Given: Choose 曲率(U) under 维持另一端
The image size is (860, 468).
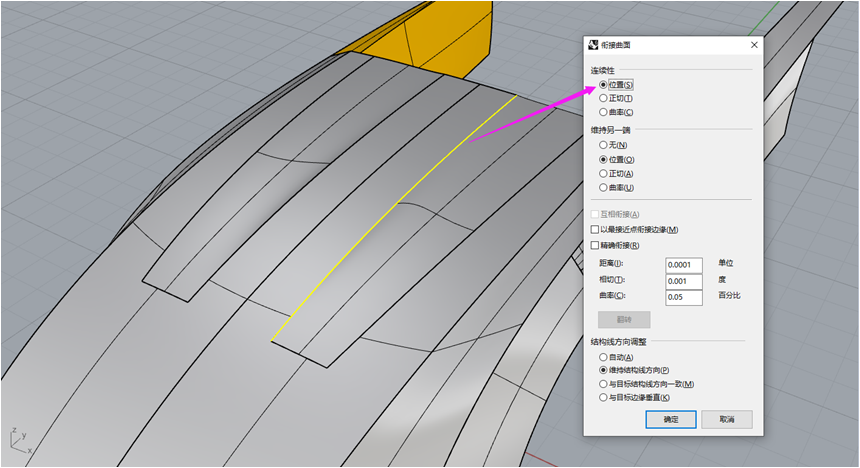Looking at the screenshot, I should click(x=603, y=187).
